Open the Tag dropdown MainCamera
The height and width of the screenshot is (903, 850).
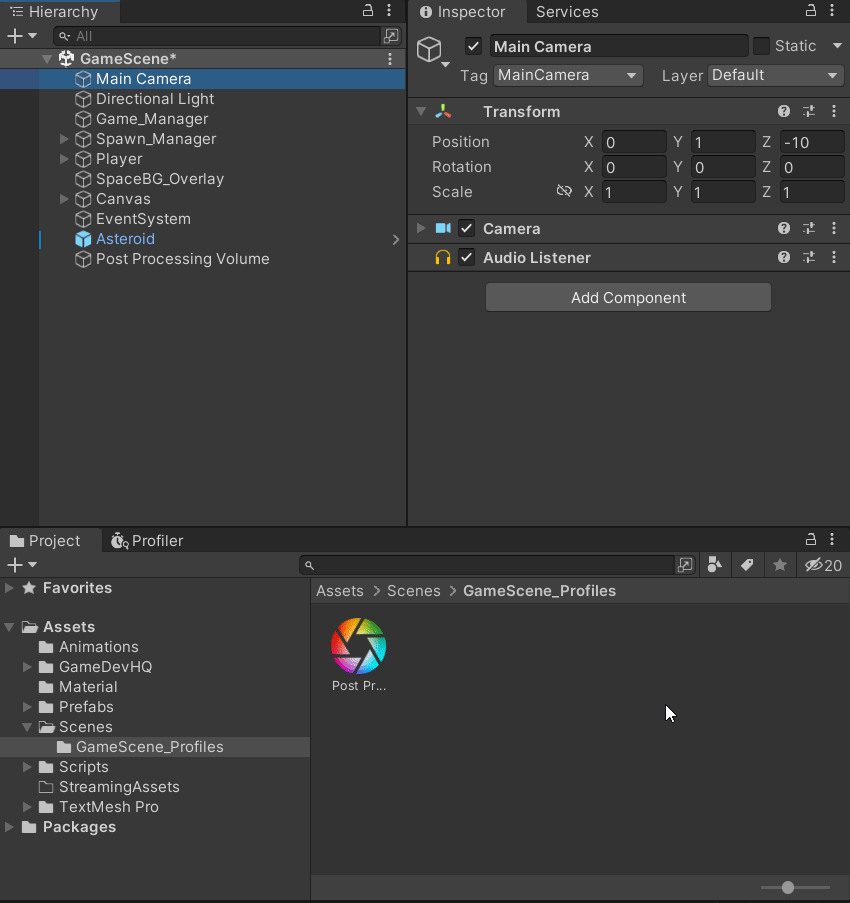coord(568,75)
